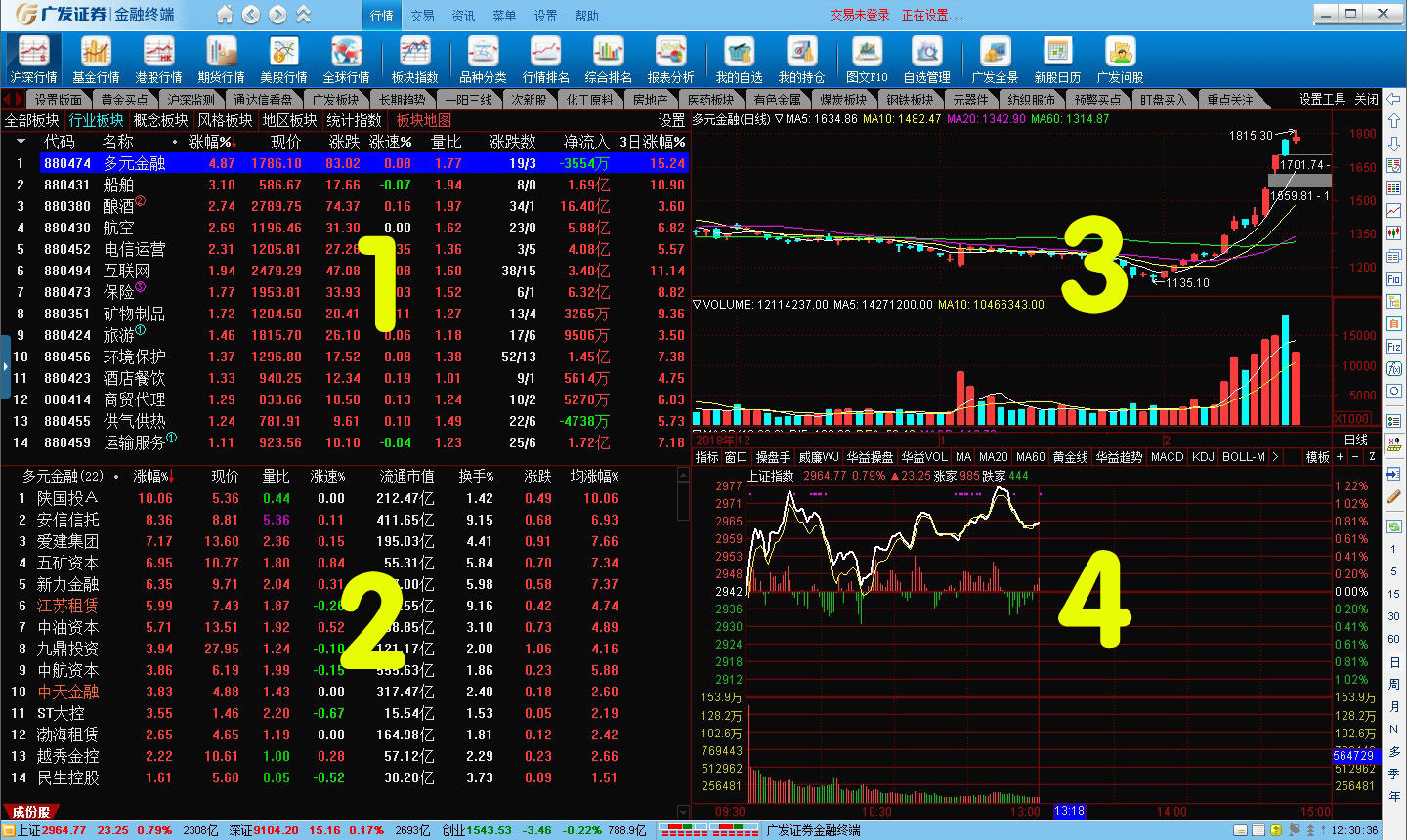Open the 日线 period selector
Screen dimensions: 1407x840
pyautogui.click(x=1356, y=441)
